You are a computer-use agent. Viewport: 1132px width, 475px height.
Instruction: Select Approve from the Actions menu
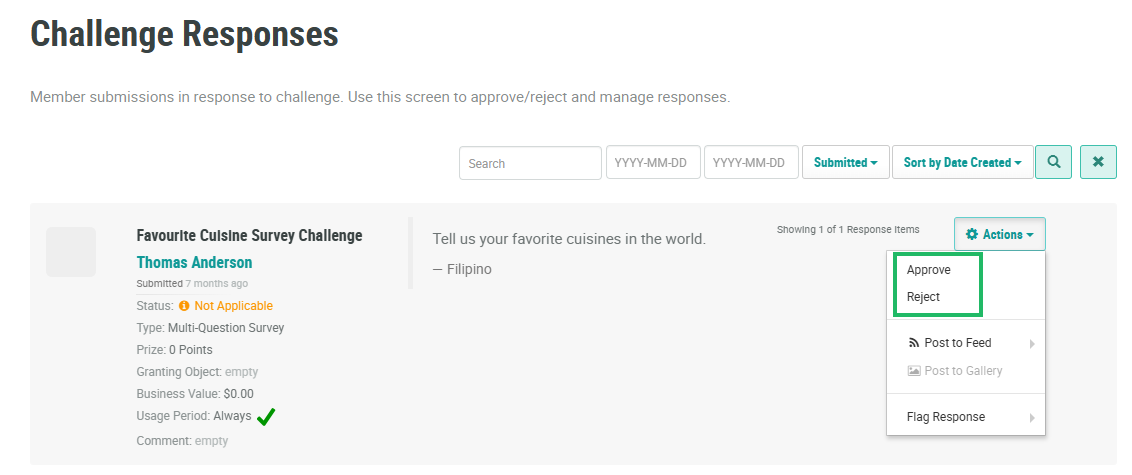pos(929,270)
